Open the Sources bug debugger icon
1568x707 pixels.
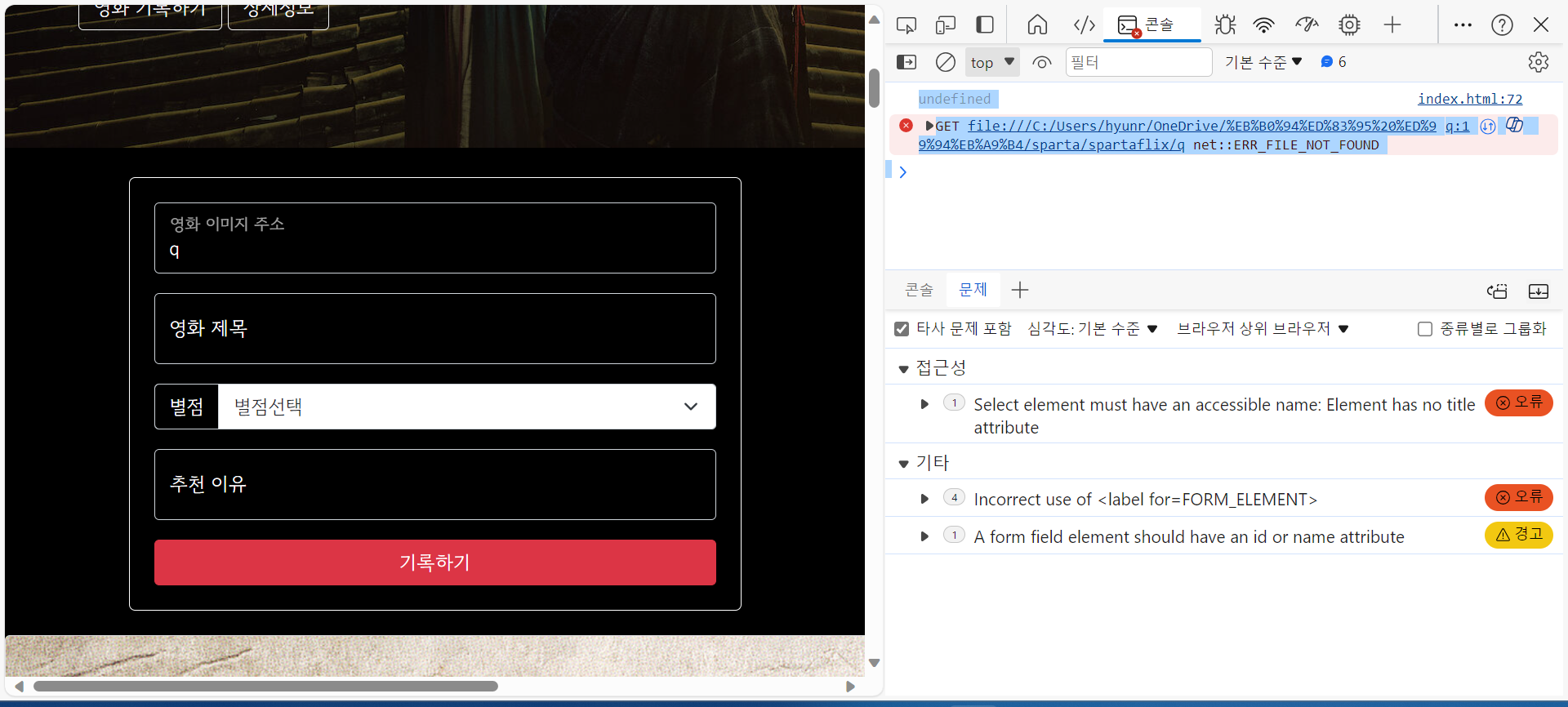pos(1225,25)
